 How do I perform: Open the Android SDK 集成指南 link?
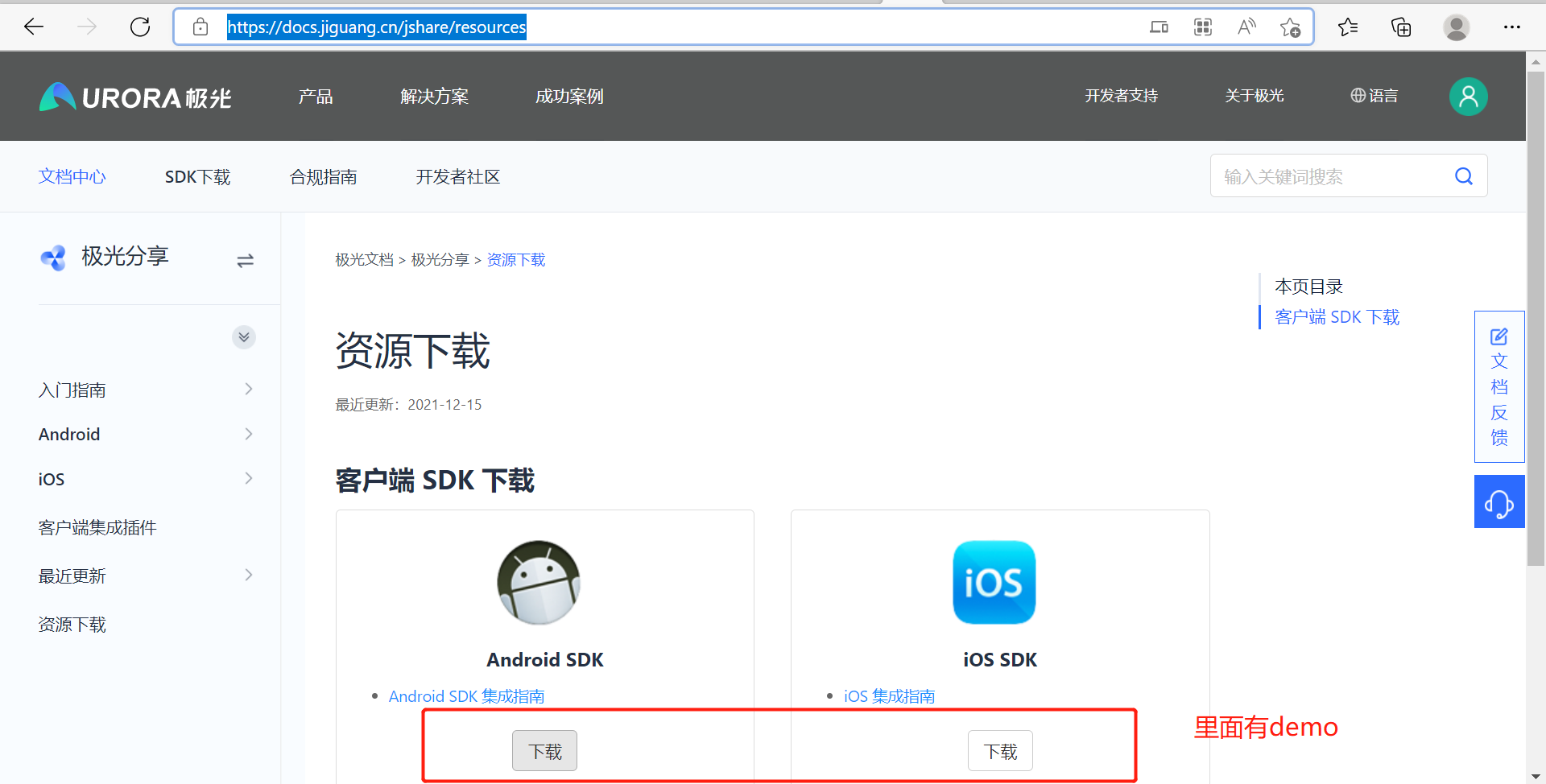click(467, 696)
